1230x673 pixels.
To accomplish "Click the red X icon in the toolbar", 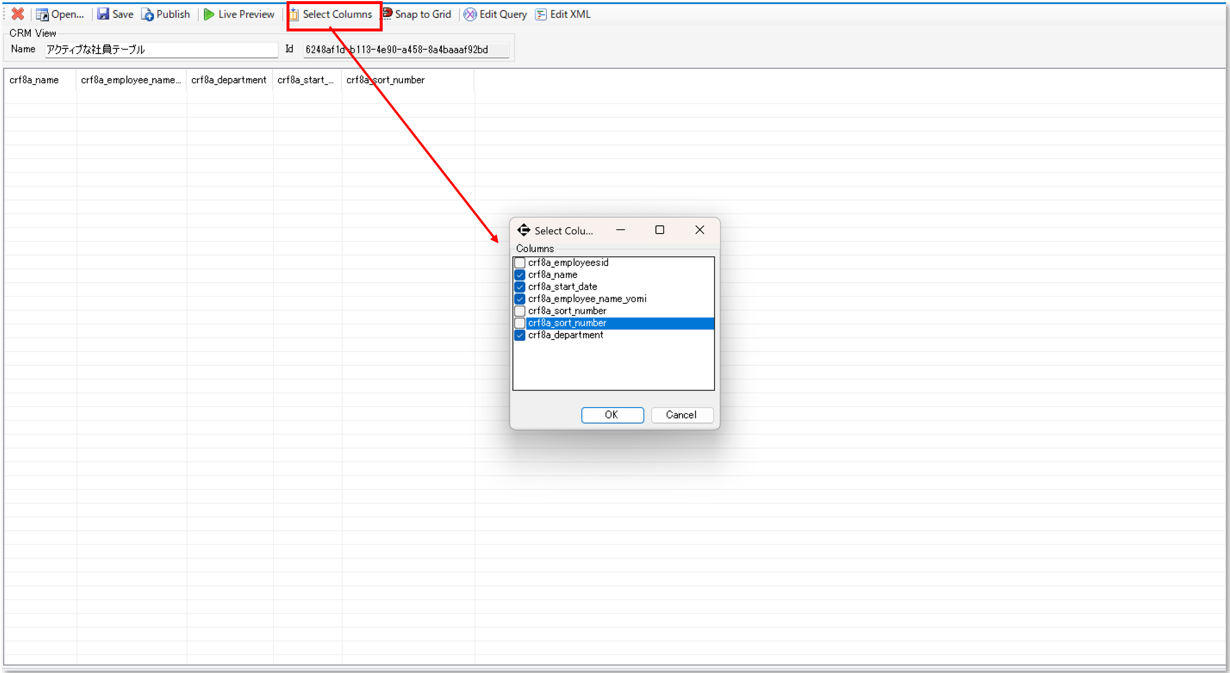I will pos(17,15).
